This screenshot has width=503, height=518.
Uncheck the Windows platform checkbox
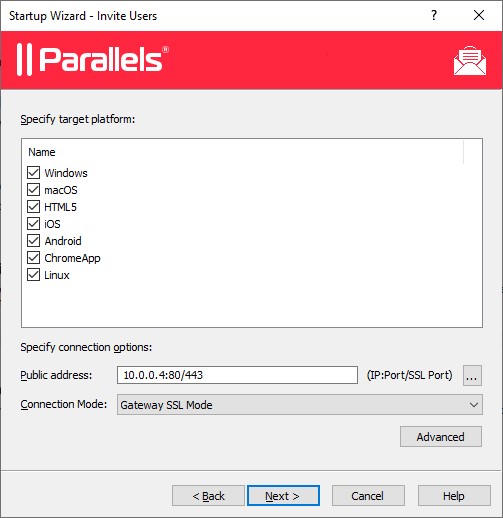33,173
